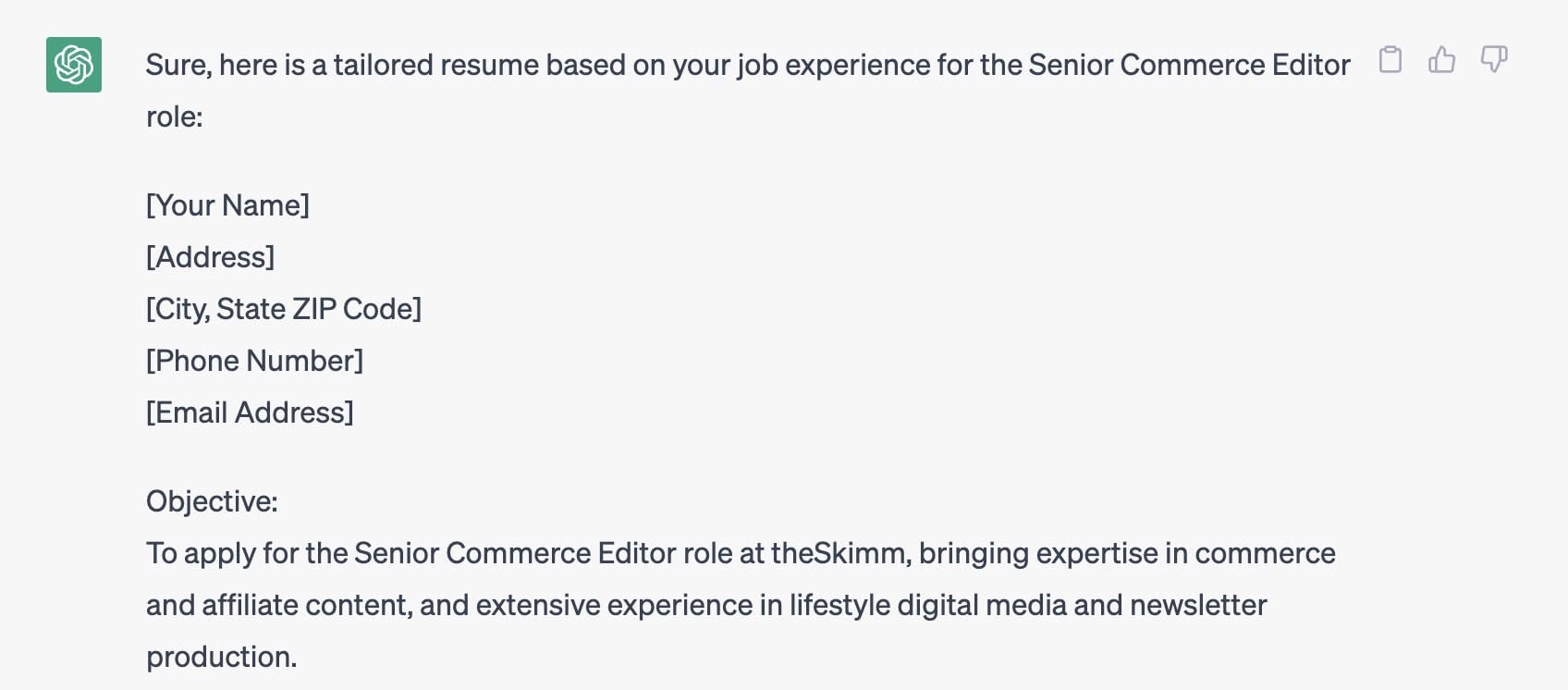1568x690 pixels.
Task: Click the "[Email Address]" placeholder
Action: click(250, 413)
